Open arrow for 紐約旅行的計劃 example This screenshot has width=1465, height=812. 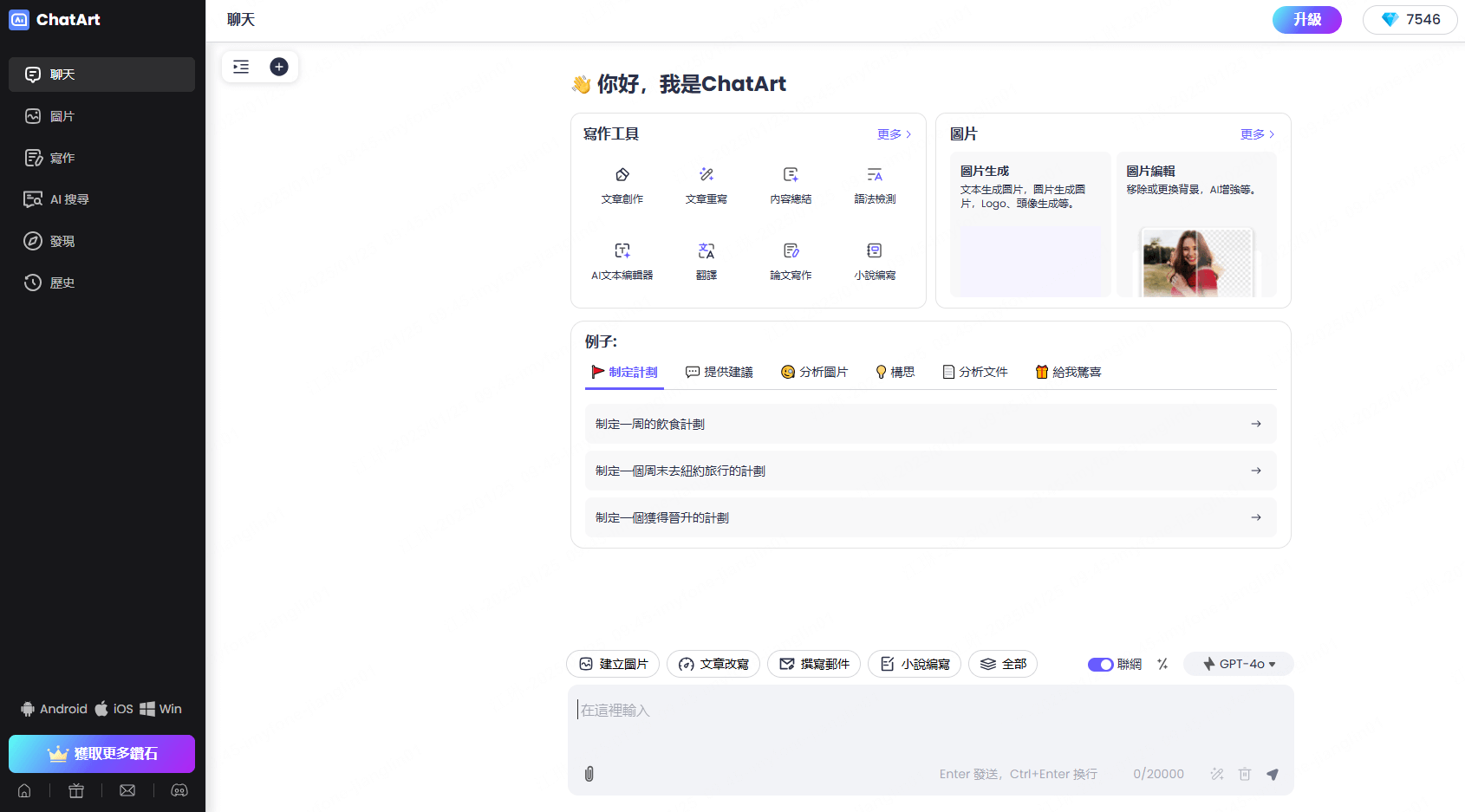click(1256, 471)
